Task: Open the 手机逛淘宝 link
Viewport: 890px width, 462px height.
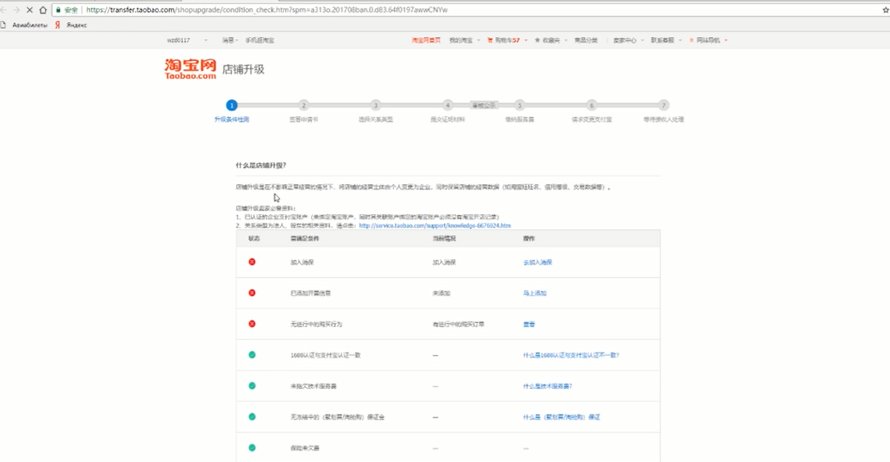Action: pyautogui.click(x=260, y=40)
